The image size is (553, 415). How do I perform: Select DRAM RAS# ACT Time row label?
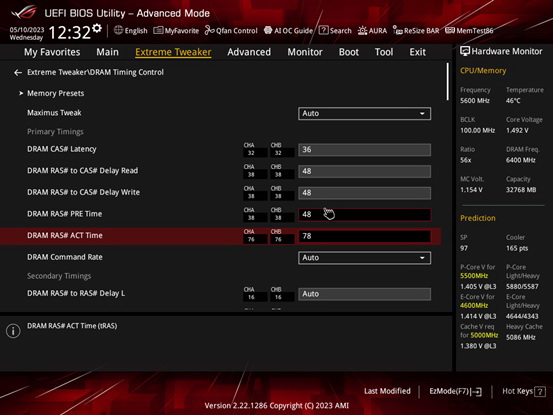pyautogui.click(x=65, y=236)
